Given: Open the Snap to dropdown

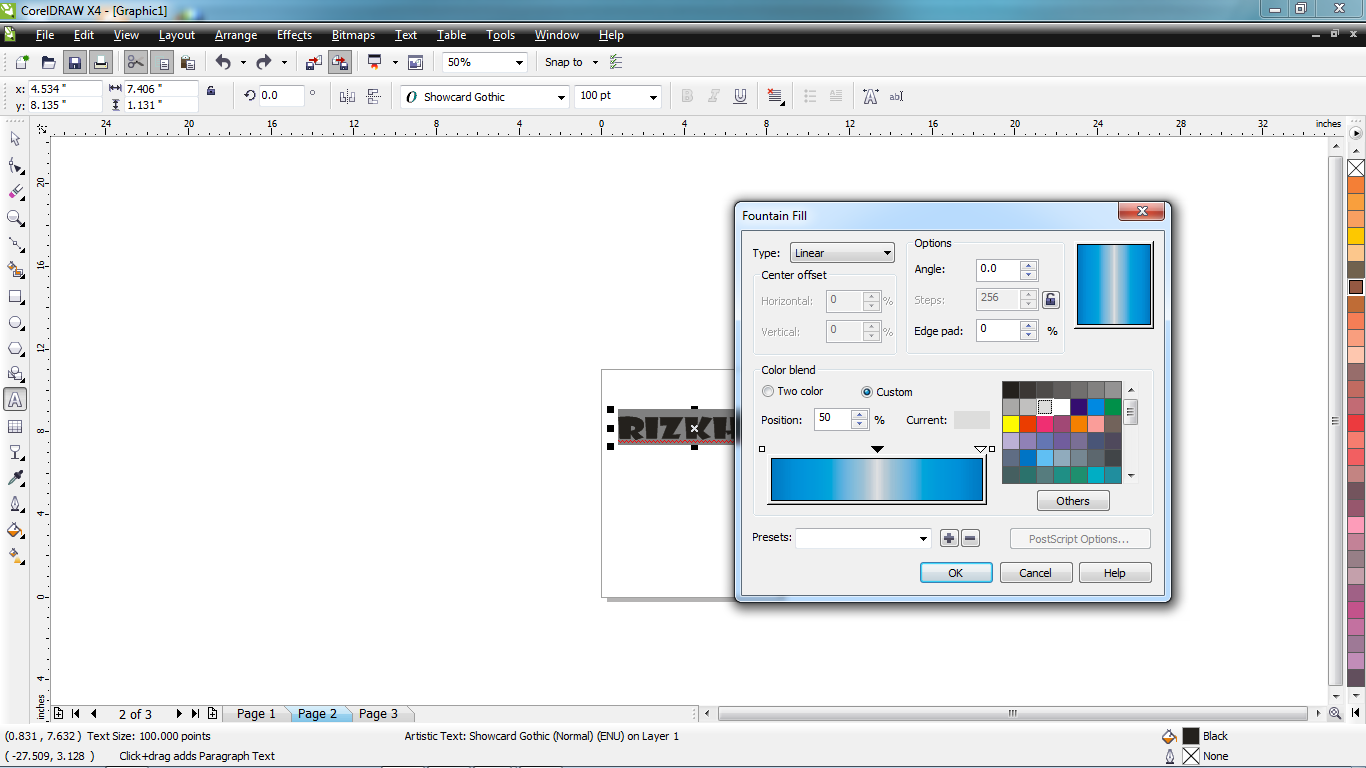Looking at the screenshot, I should (x=595, y=62).
